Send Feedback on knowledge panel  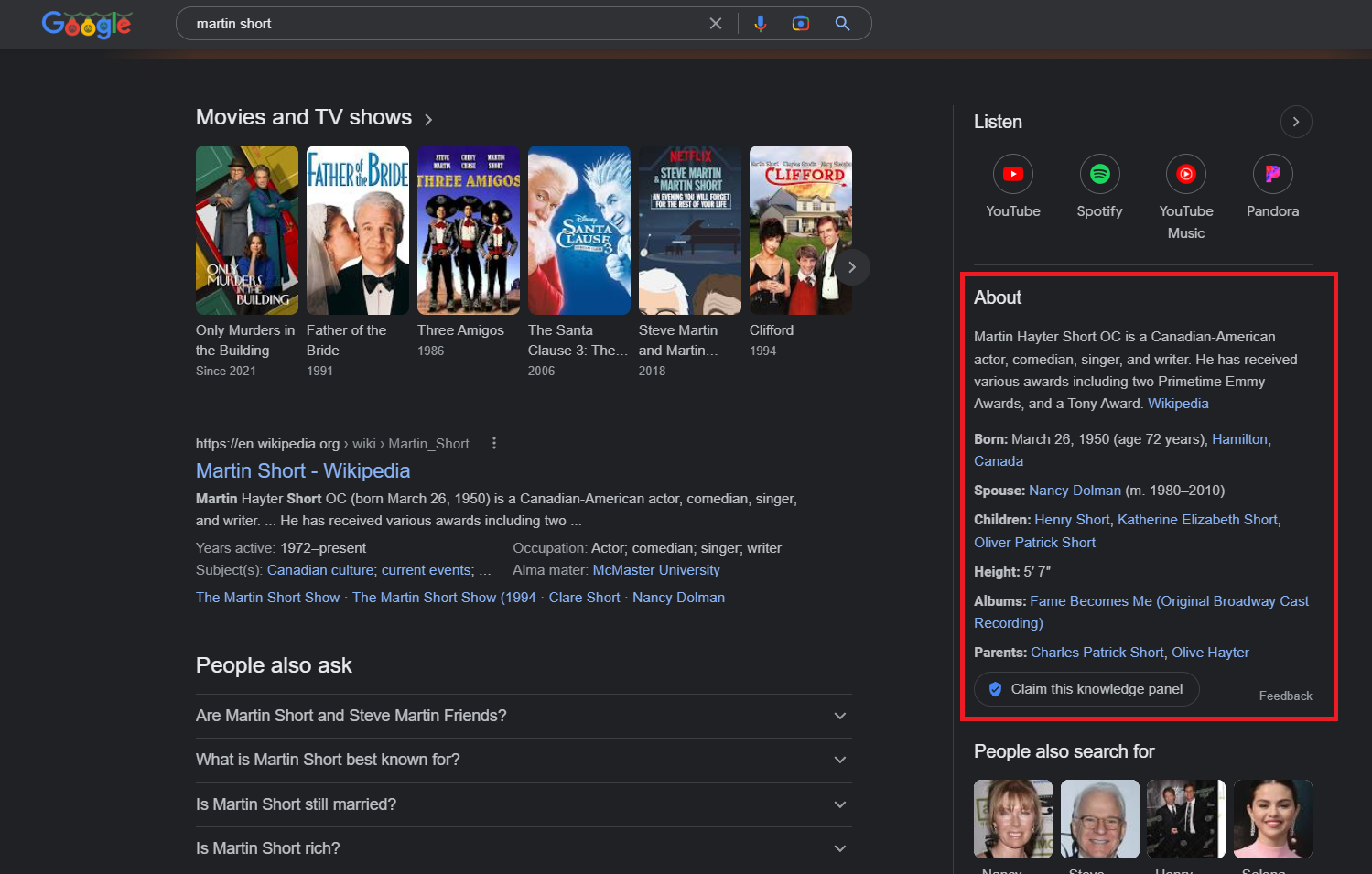tap(1285, 696)
